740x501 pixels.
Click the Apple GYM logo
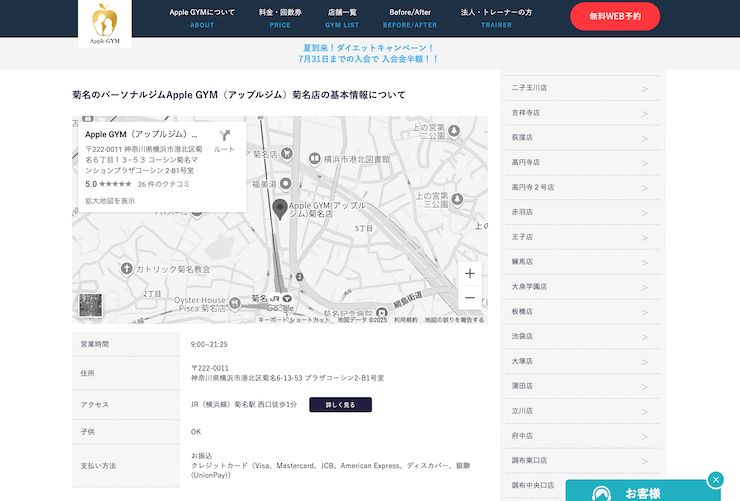pos(105,24)
